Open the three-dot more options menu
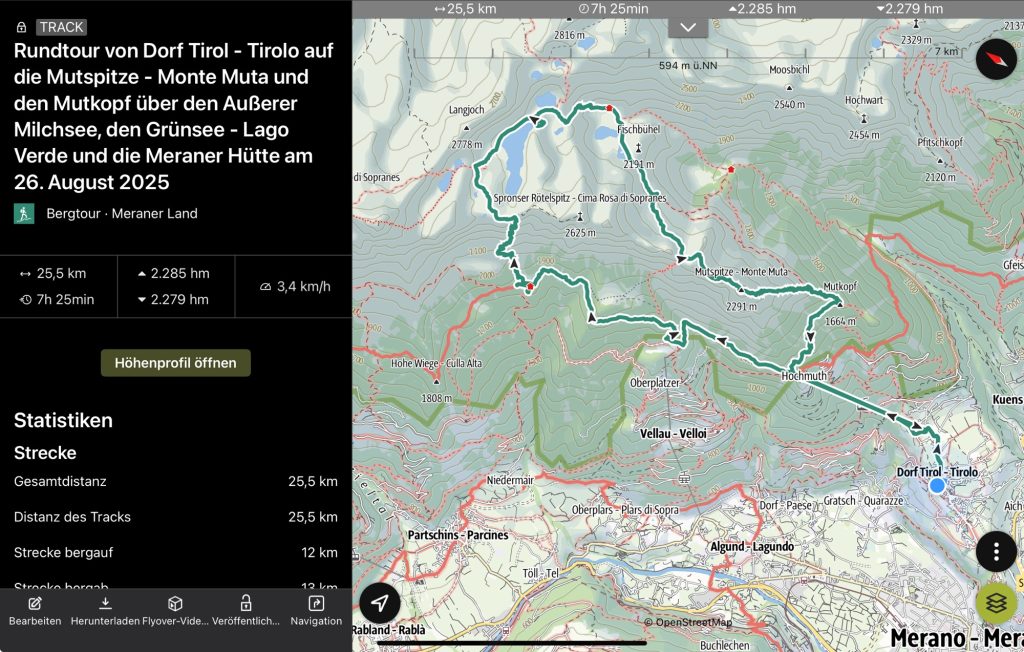This screenshot has height=652, width=1024. pyautogui.click(x=996, y=551)
